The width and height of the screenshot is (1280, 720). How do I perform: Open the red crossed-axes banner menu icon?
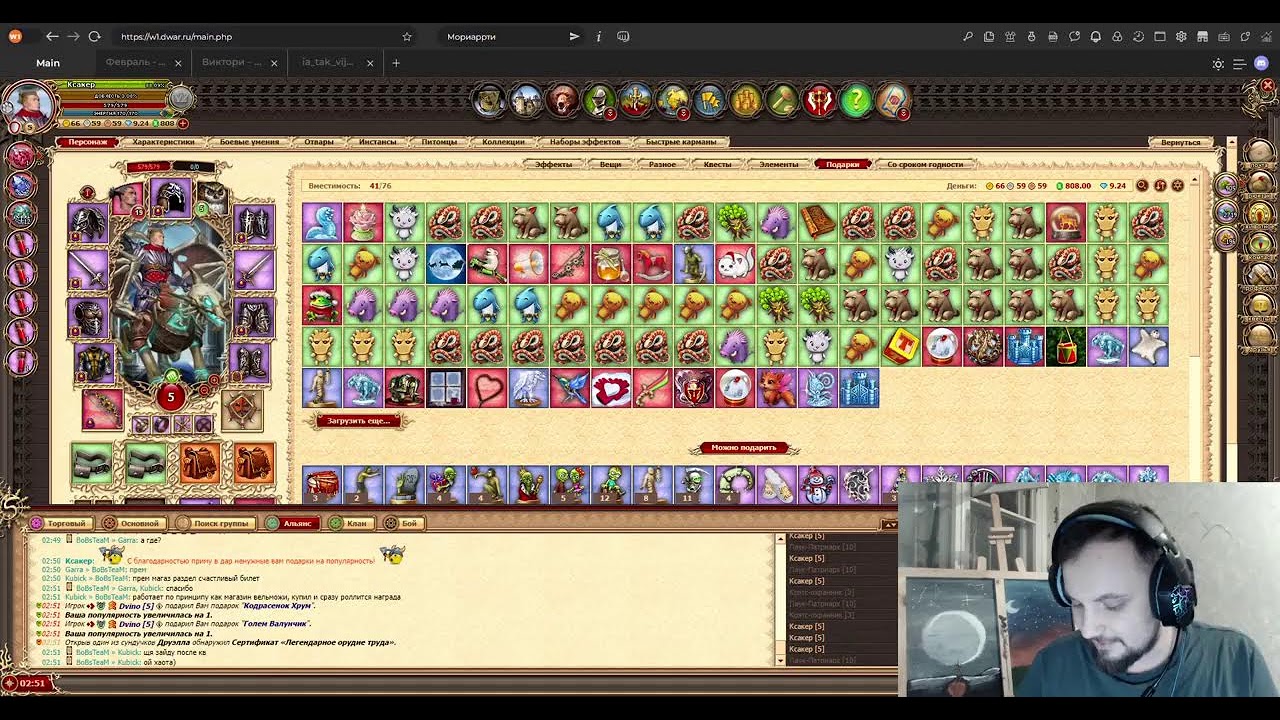click(819, 101)
